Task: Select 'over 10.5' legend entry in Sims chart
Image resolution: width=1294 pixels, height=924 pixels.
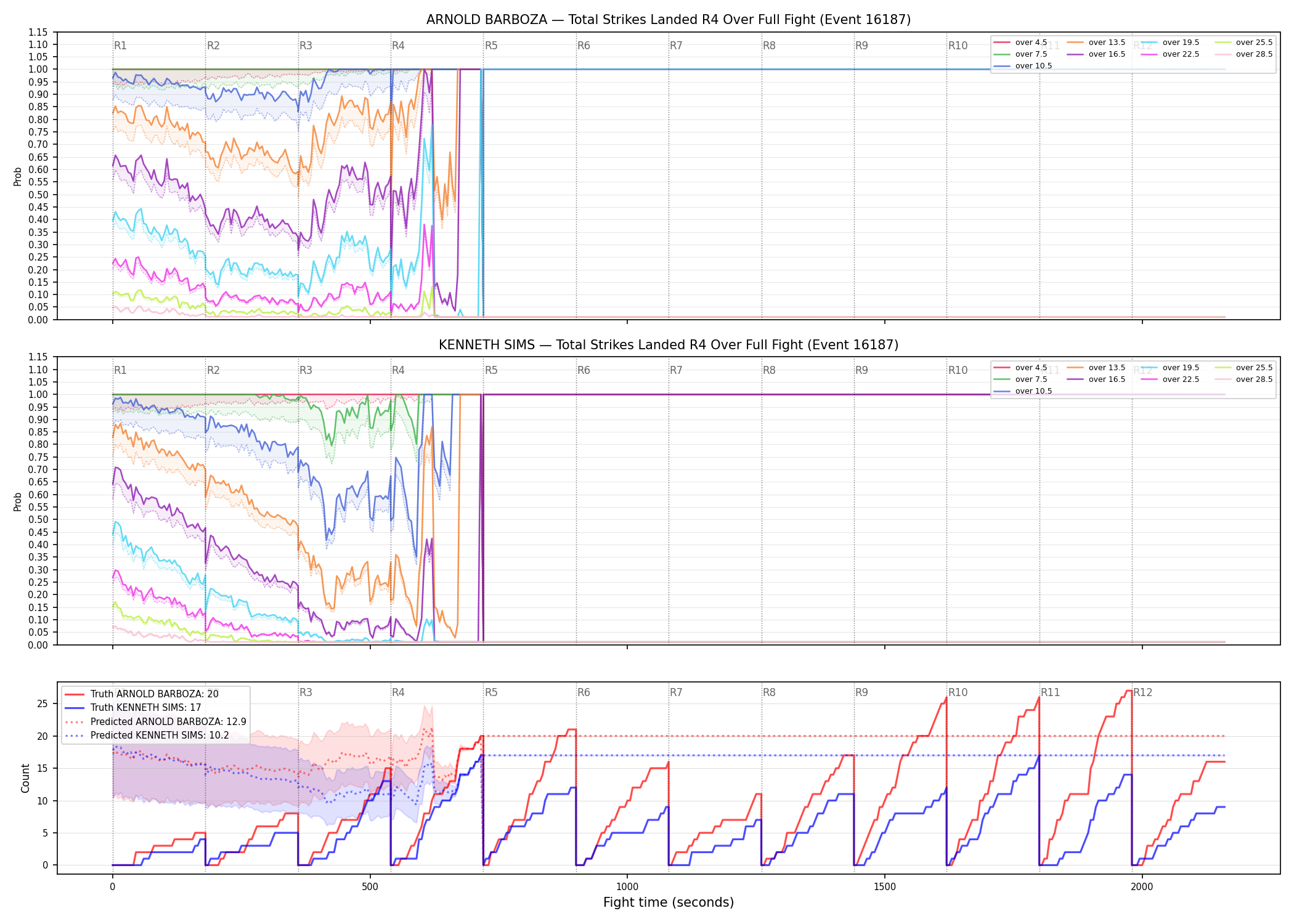Action: [x=1023, y=391]
